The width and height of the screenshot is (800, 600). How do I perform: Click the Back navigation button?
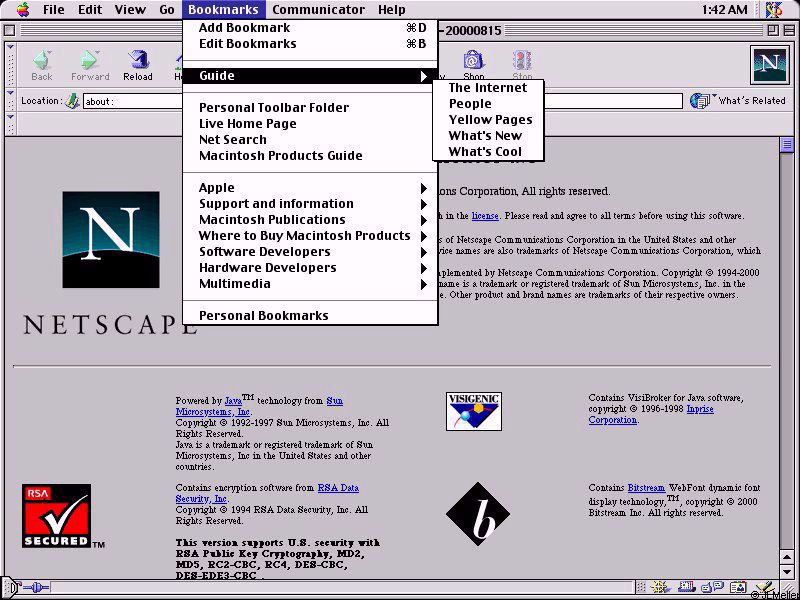click(42, 65)
